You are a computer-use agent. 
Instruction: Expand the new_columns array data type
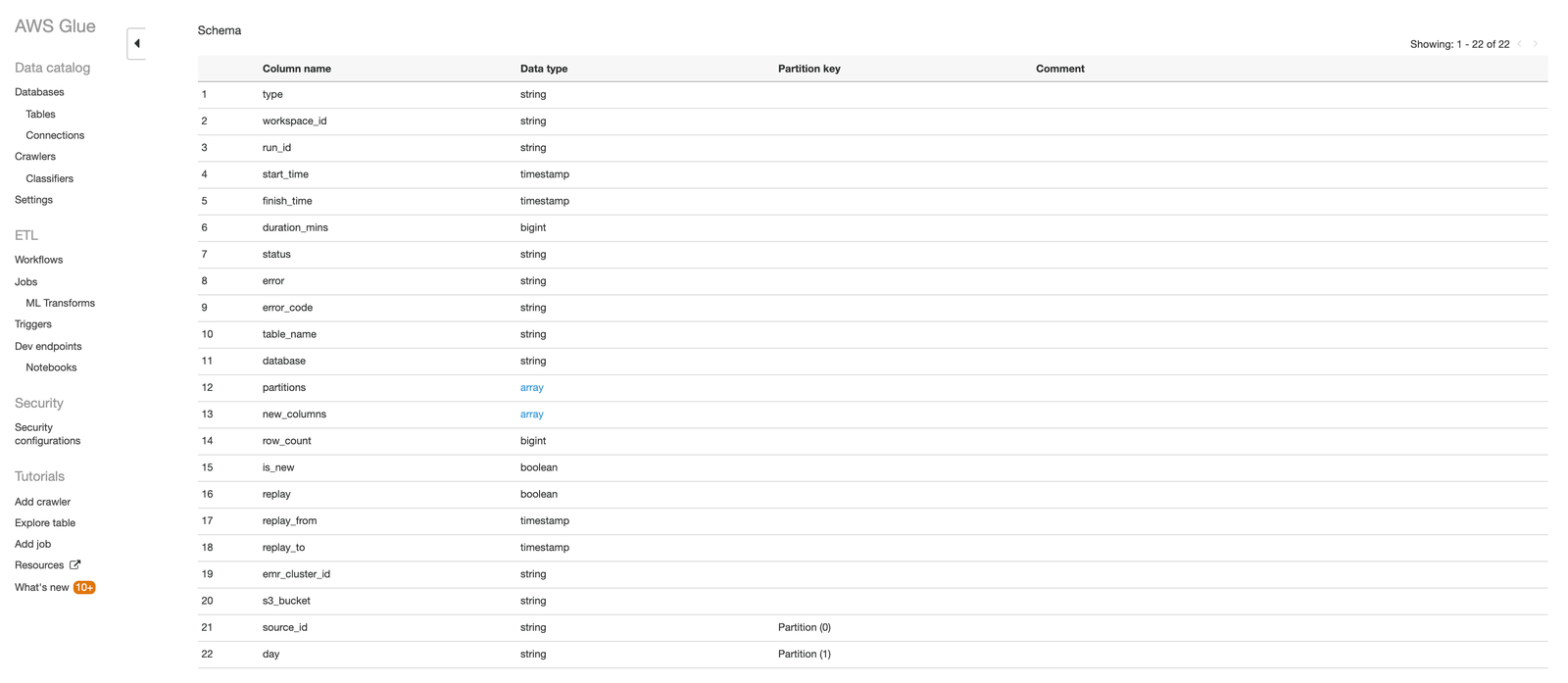531,415
